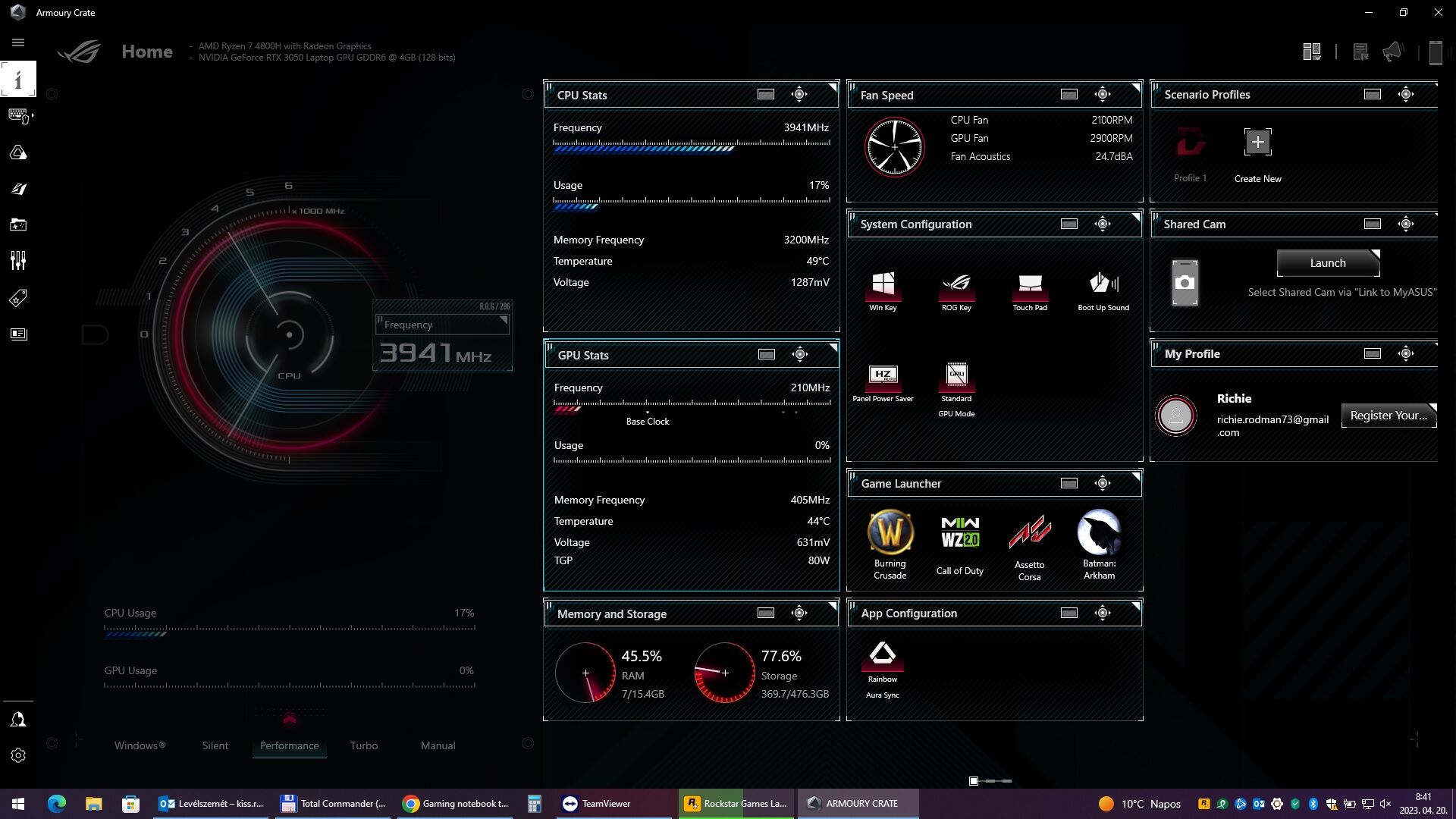Collapse the App Configuration widget
The width and height of the screenshot is (1456, 819).
1069,613
